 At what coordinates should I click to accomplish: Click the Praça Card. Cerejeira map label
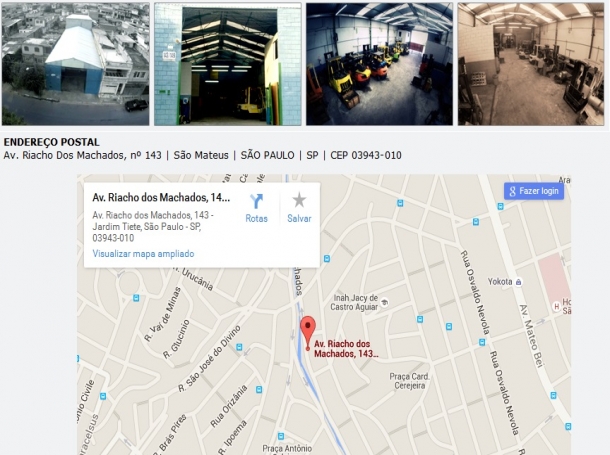pyautogui.click(x=410, y=381)
